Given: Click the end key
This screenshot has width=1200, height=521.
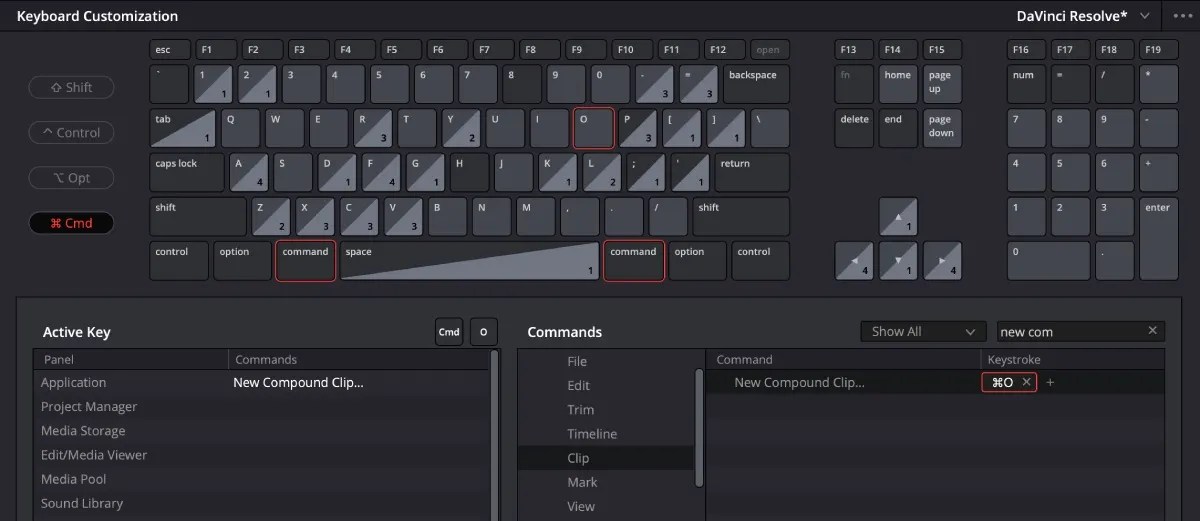Looking at the screenshot, I should pos(898,129).
